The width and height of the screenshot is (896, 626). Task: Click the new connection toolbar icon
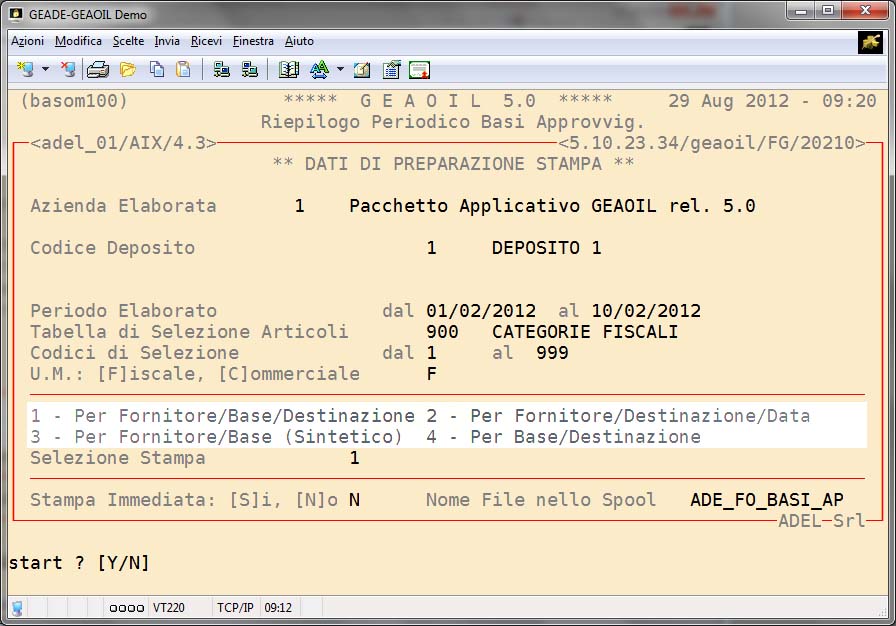(24, 70)
